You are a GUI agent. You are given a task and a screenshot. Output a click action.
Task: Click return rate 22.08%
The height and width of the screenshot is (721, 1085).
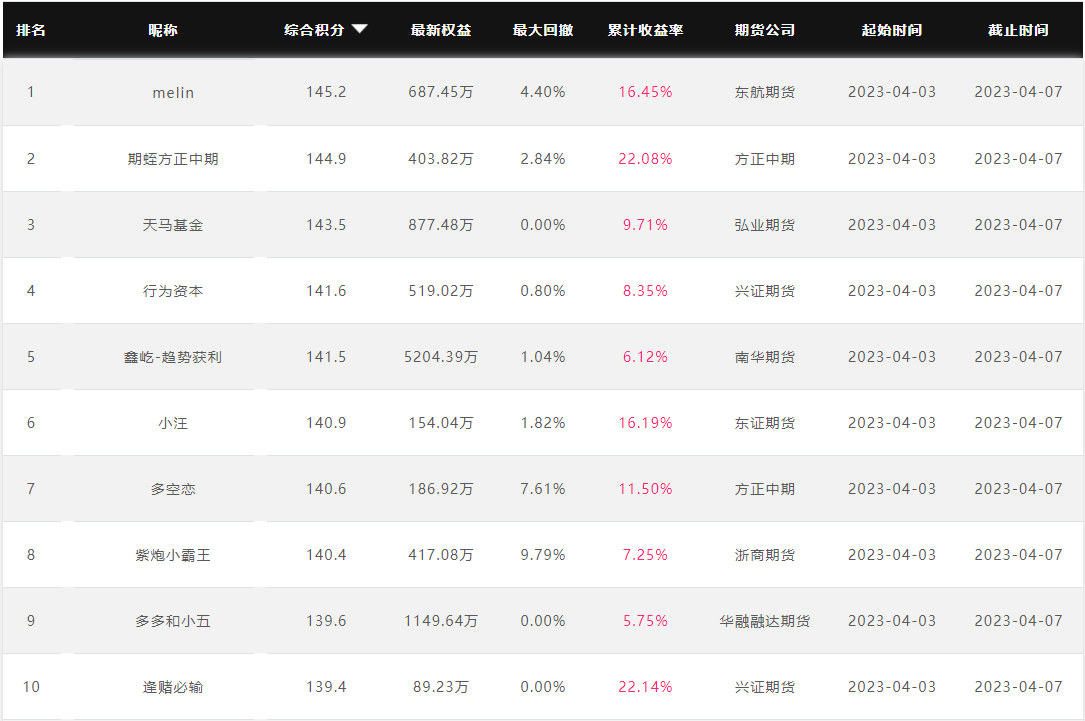(x=645, y=159)
